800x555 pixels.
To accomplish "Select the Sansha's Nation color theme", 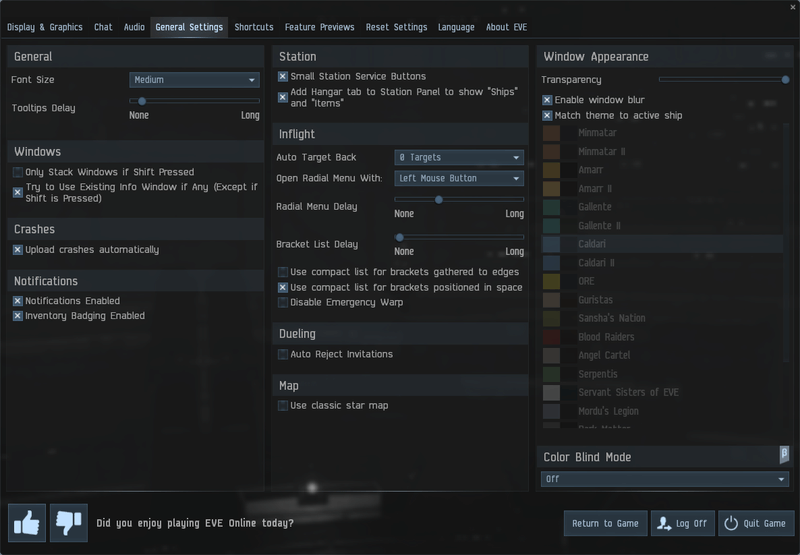I will point(662,318).
